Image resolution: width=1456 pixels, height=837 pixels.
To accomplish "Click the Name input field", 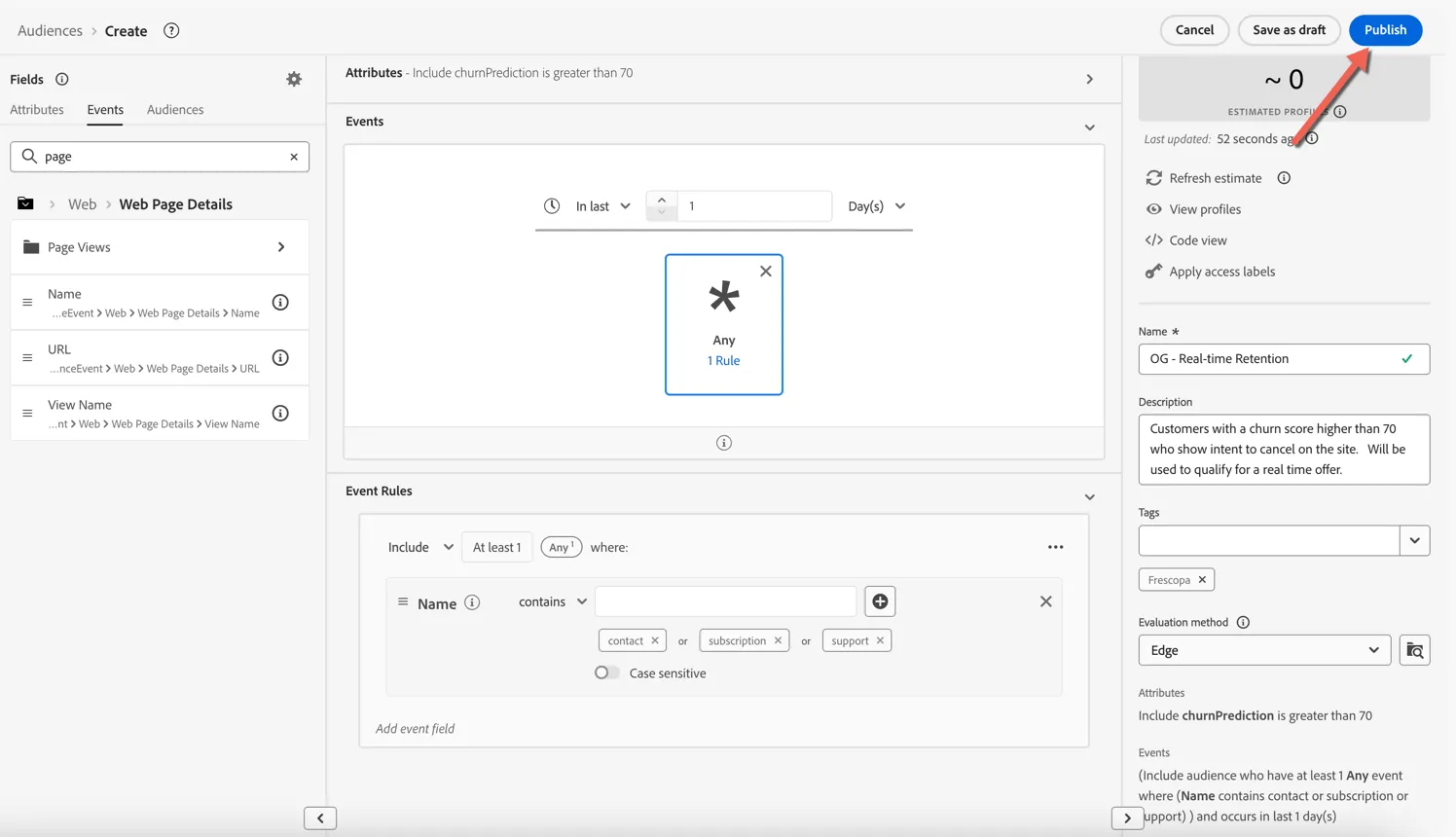I will [x=1284, y=359].
